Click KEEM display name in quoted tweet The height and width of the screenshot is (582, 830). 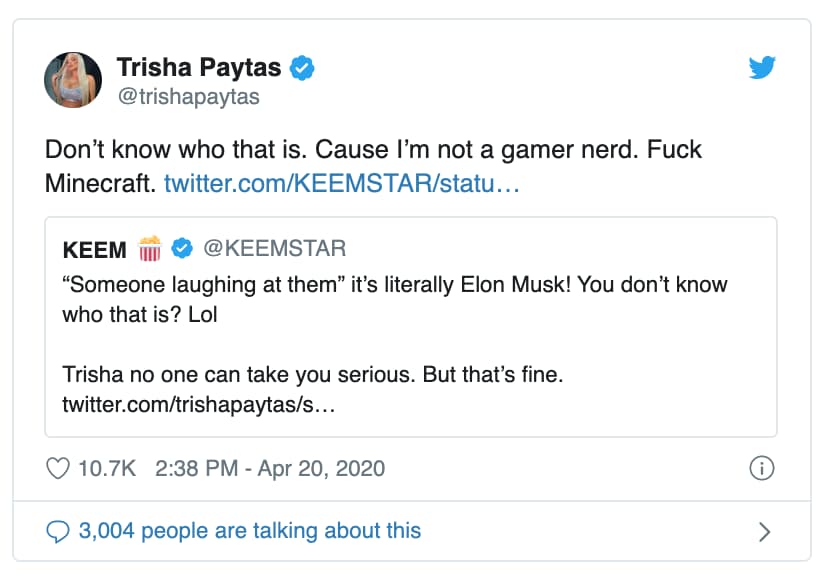click(94, 248)
